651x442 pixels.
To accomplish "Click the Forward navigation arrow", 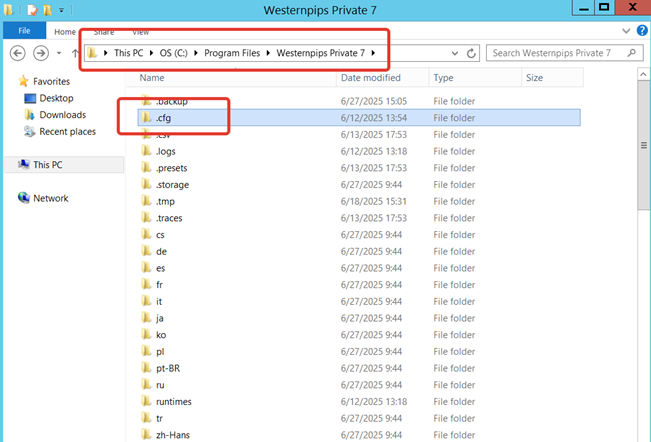I will tap(41, 53).
